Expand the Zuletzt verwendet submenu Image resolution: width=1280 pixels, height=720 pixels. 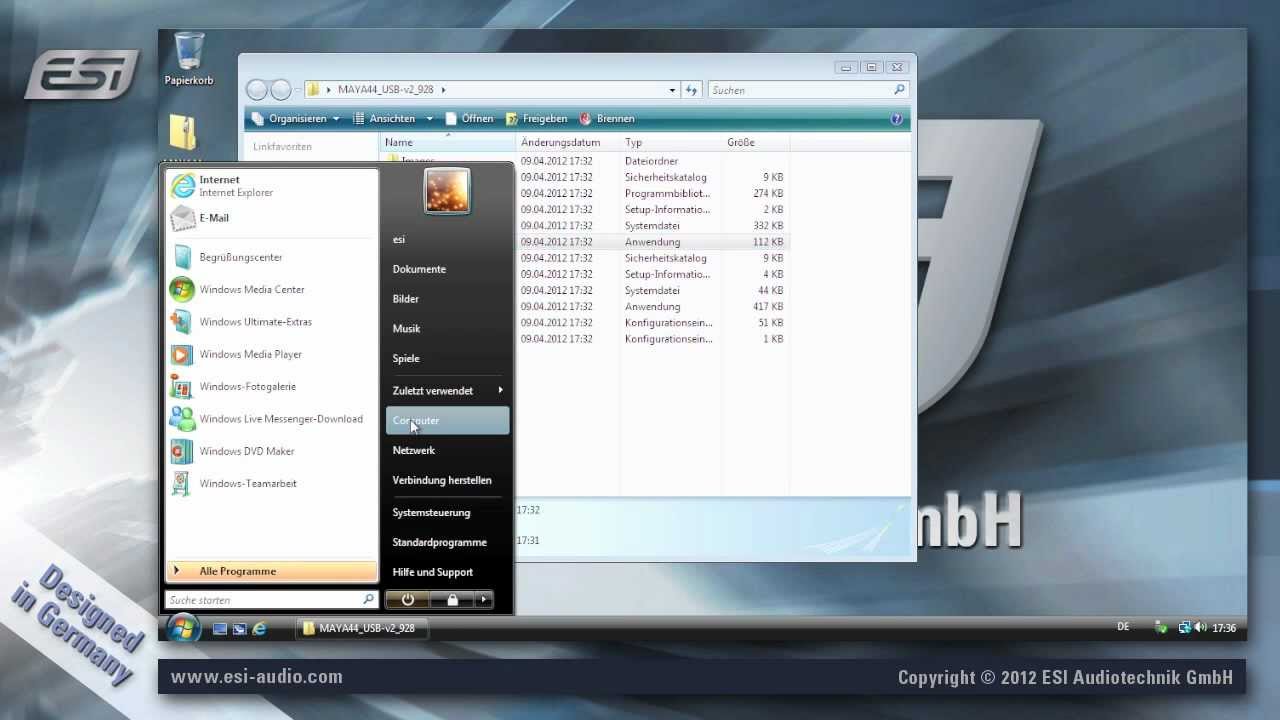click(x=447, y=391)
